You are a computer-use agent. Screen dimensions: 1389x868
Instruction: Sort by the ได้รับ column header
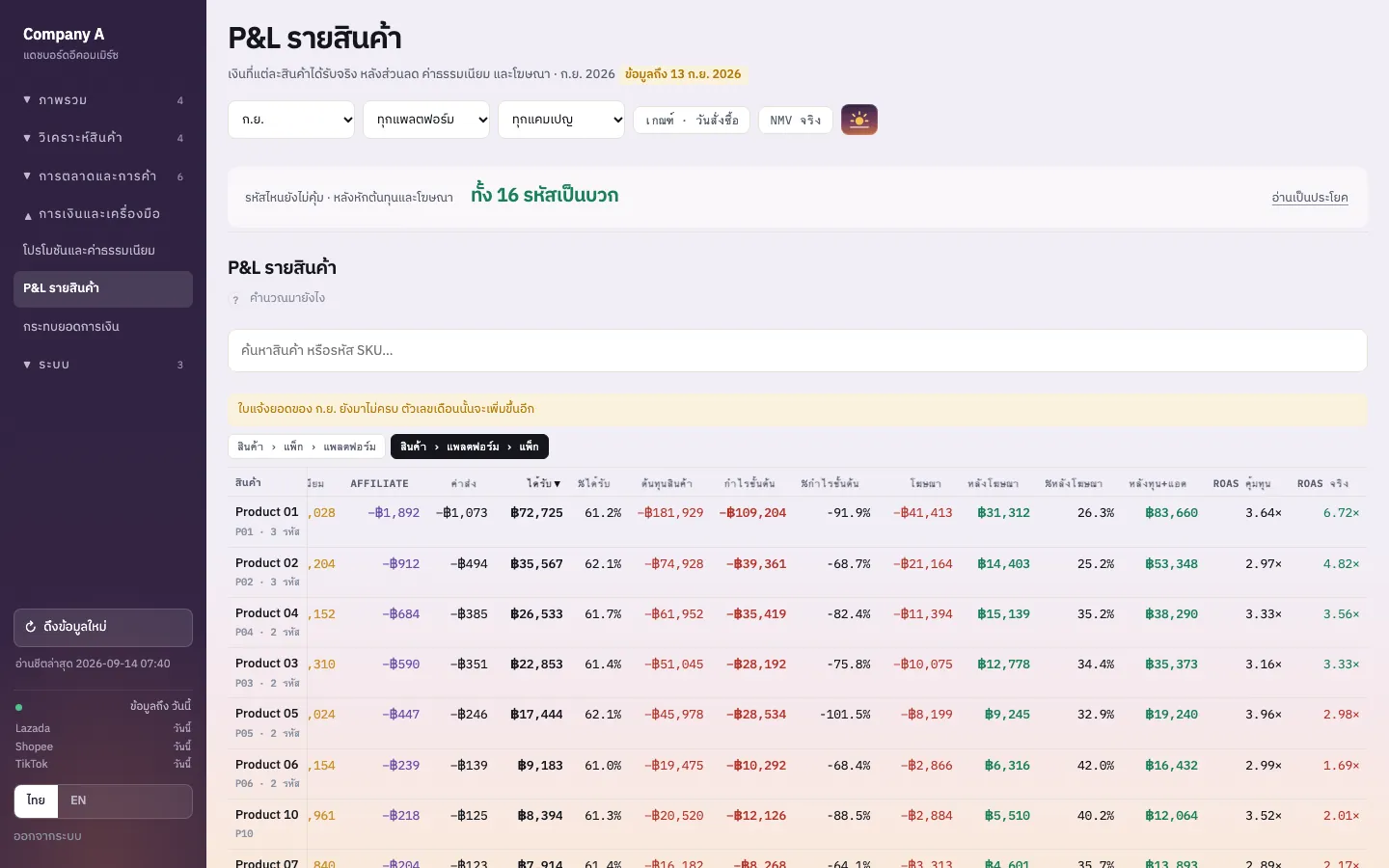[544, 483]
